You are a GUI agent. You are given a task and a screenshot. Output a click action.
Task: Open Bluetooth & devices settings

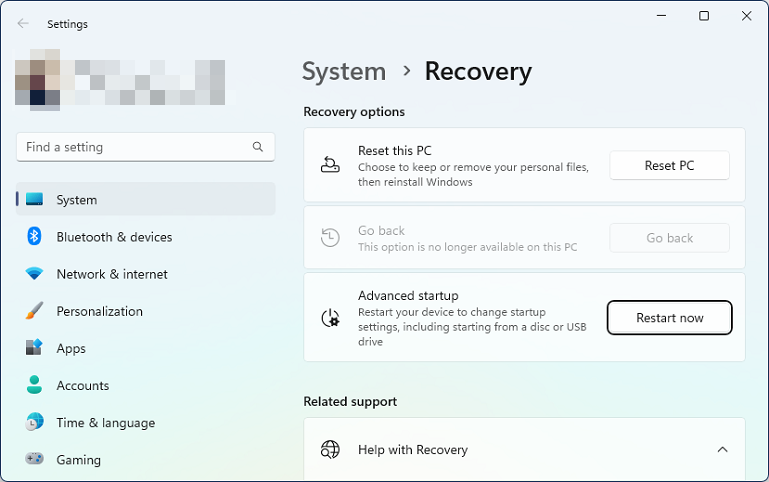click(x=146, y=236)
